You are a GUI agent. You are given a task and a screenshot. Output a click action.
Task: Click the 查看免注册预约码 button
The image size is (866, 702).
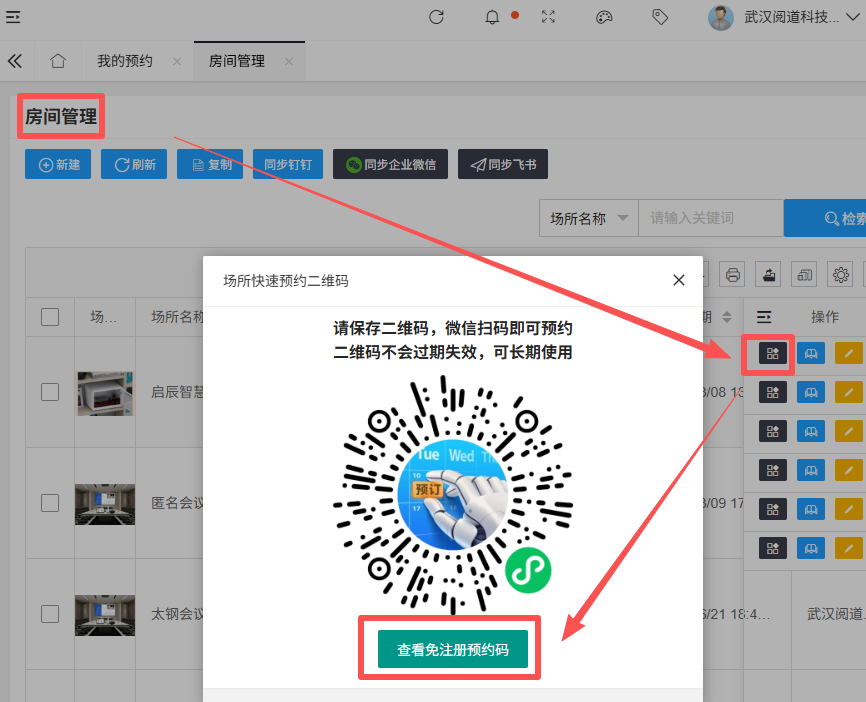(452, 649)
